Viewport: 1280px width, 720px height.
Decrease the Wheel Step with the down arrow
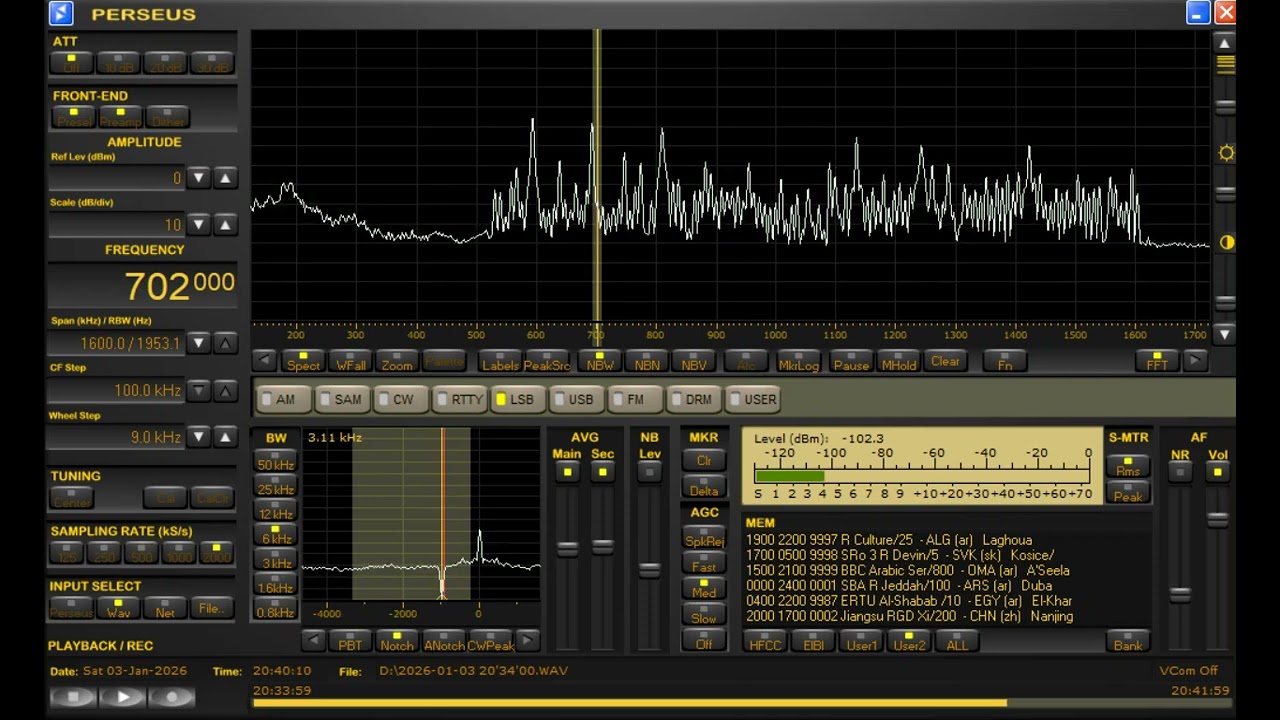199,436
